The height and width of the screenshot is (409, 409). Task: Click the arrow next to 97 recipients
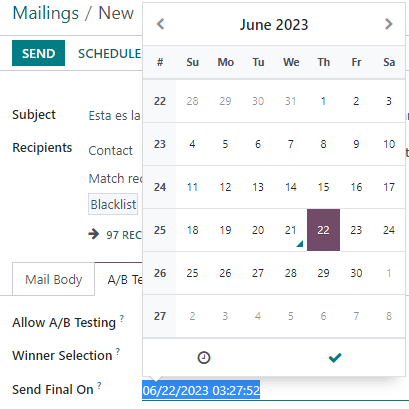click(94, 234)
